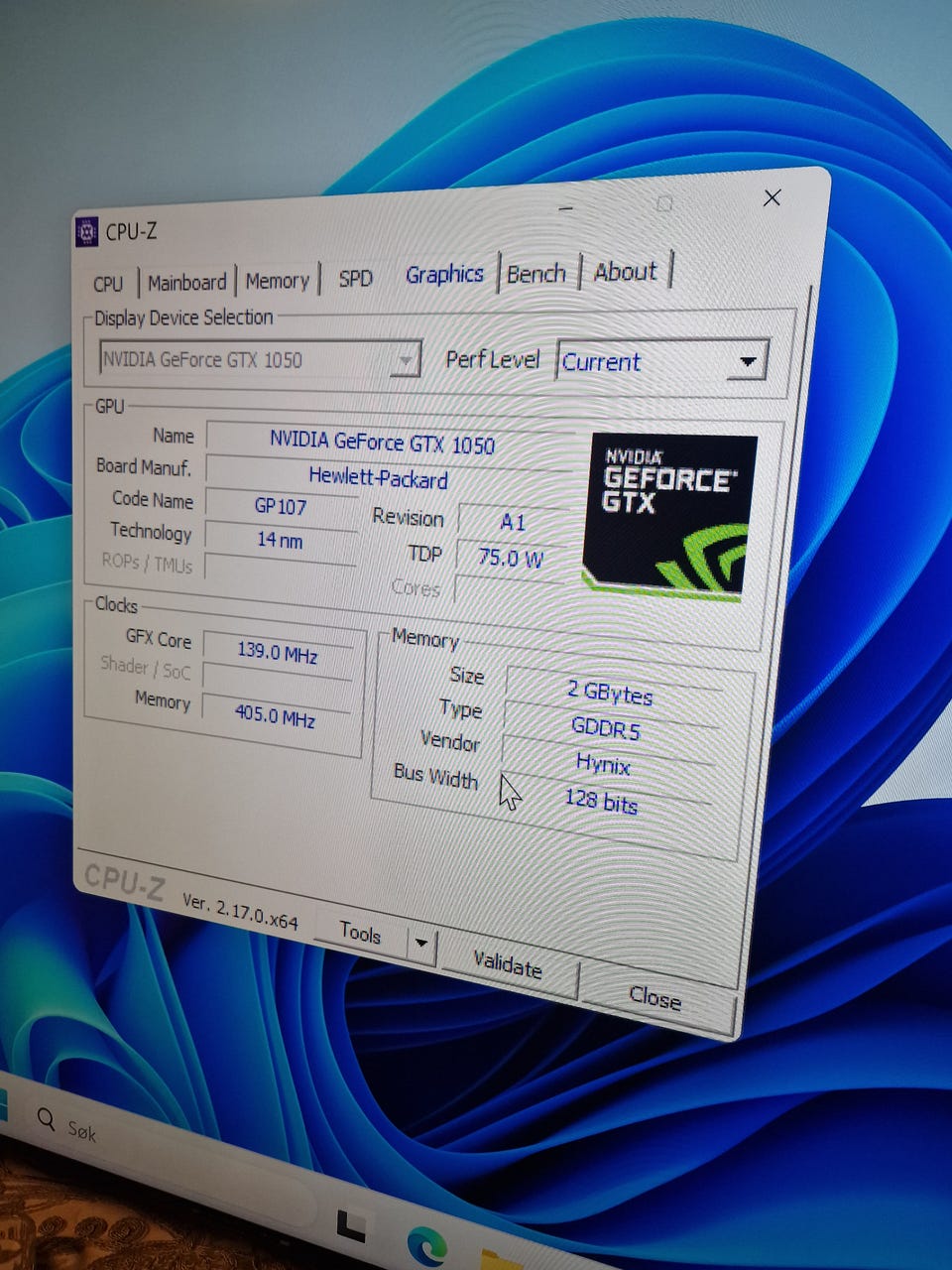Click the Tools button
Image resolution: width=952 pixels, height=1270 pixels.
click(x=360, y=933)
